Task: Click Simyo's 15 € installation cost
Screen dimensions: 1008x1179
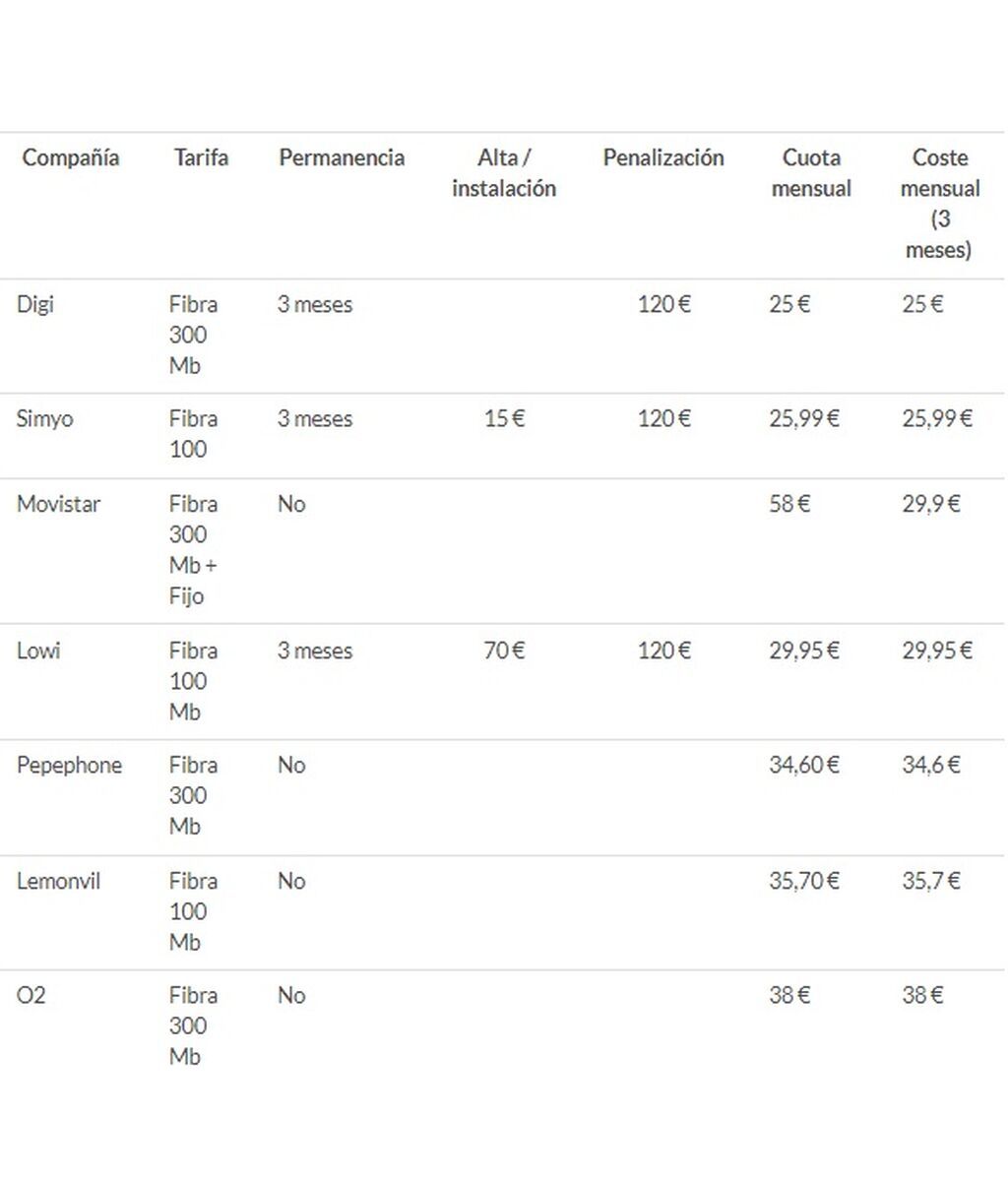Action: pos(504,419)
